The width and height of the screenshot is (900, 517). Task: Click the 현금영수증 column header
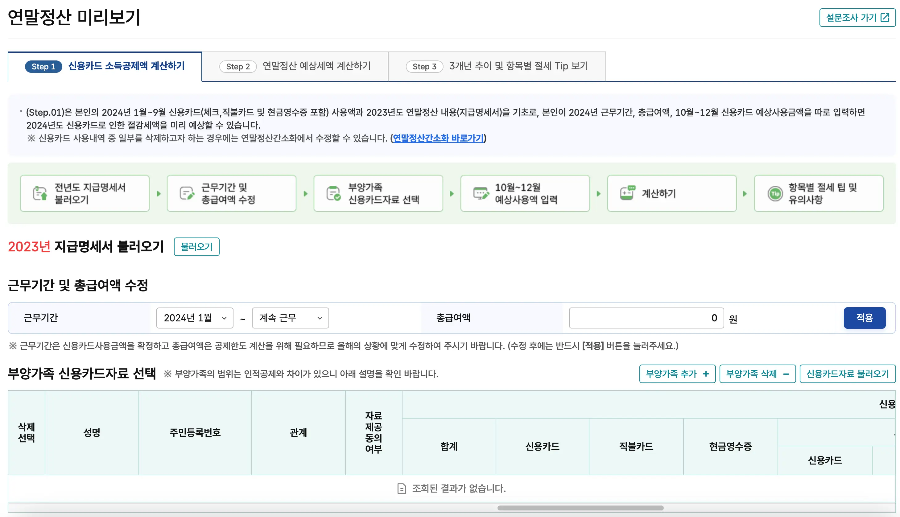point(730,446)
